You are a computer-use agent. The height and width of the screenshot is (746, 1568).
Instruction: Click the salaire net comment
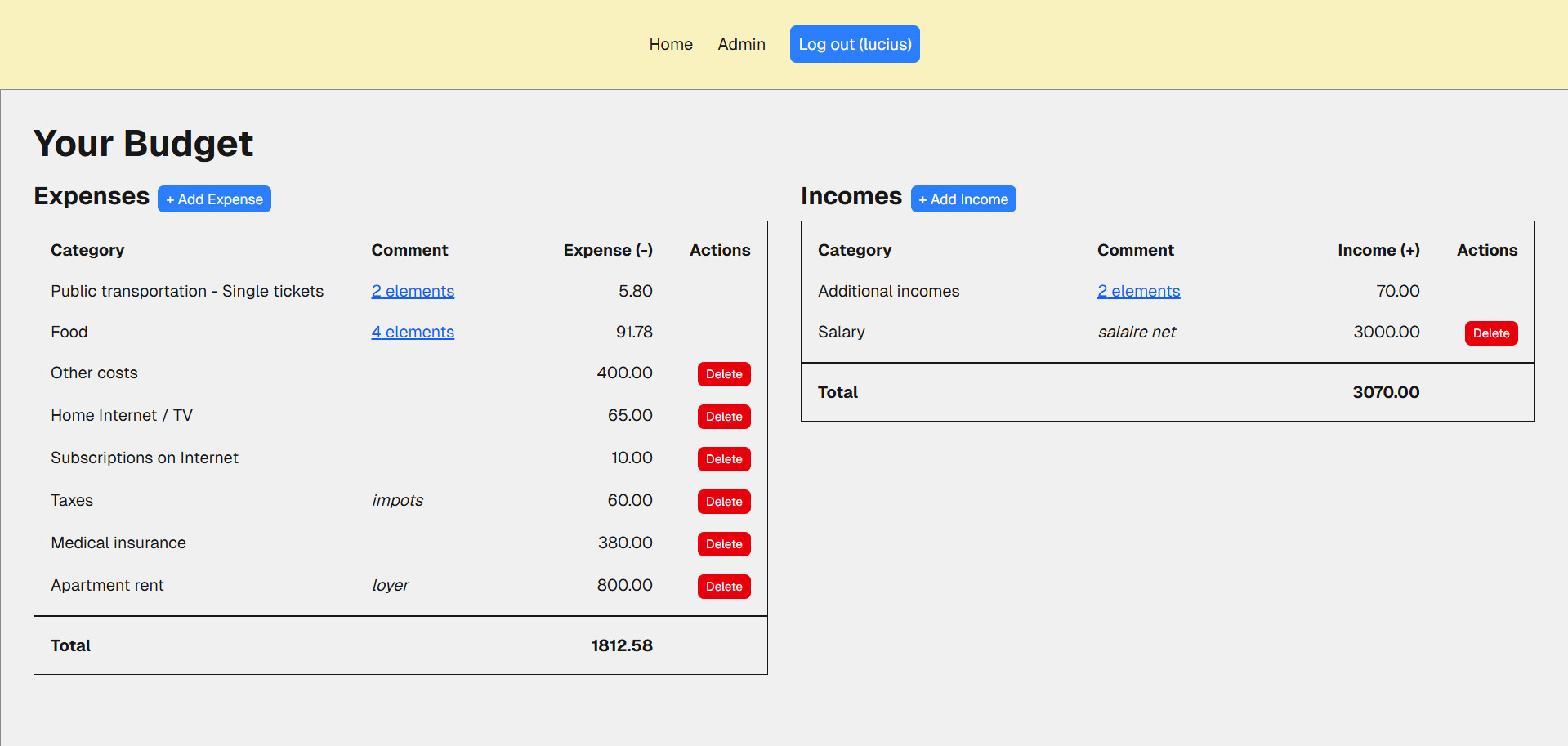tap(1136, 332)
